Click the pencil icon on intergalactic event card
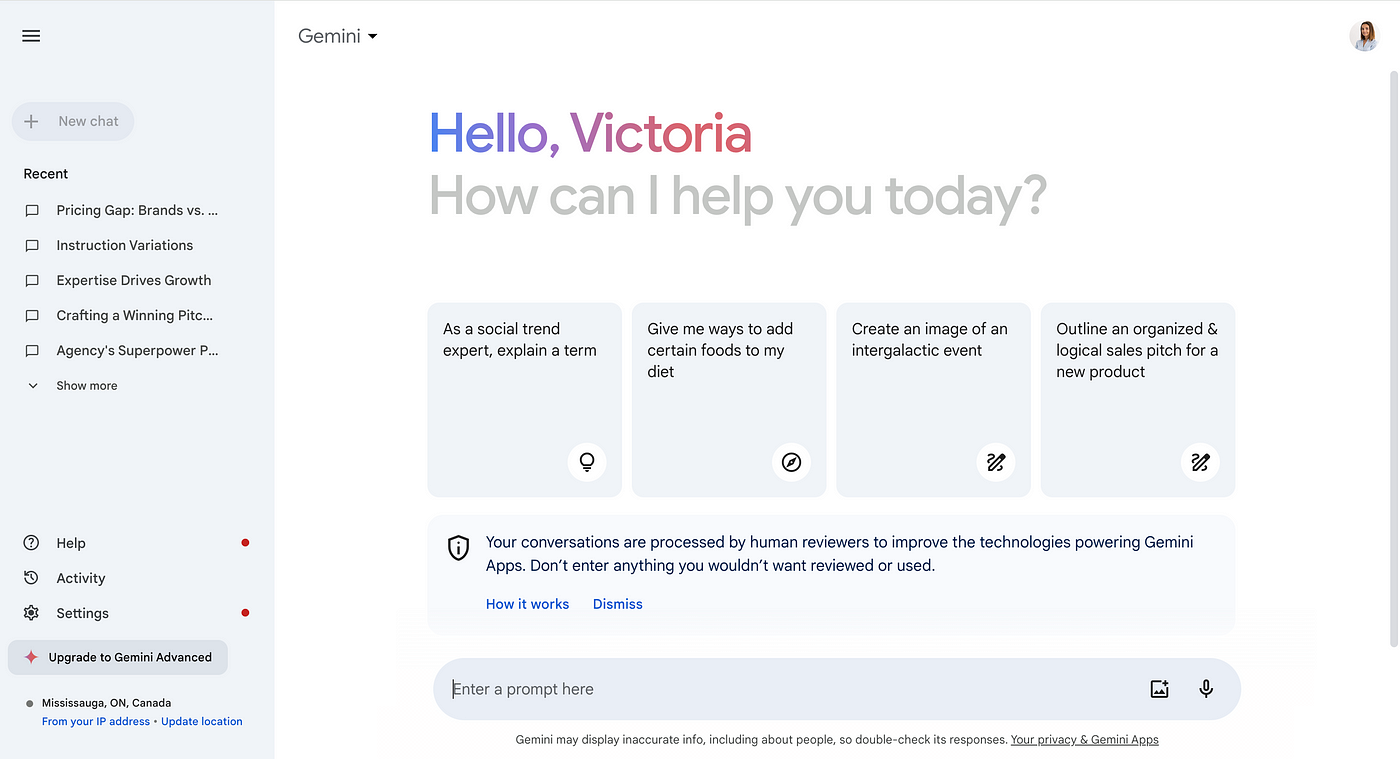Image resolution: width=1400 pixels, height=759 pixels. 995,462
